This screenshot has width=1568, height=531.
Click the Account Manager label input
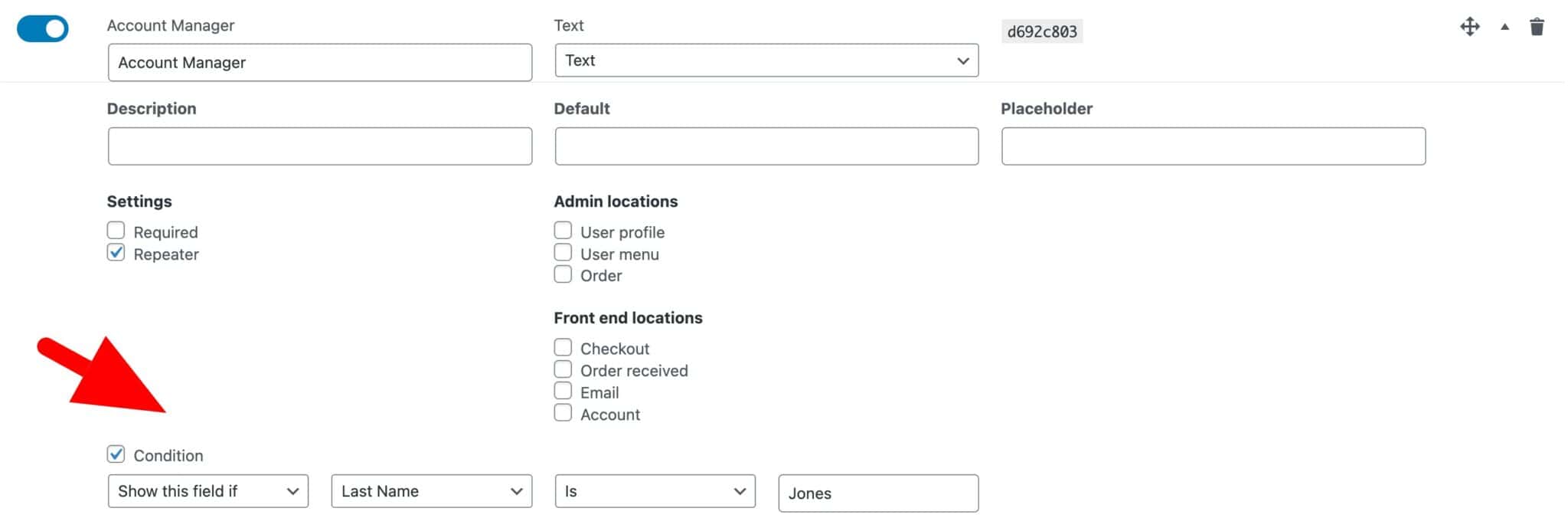320,62
